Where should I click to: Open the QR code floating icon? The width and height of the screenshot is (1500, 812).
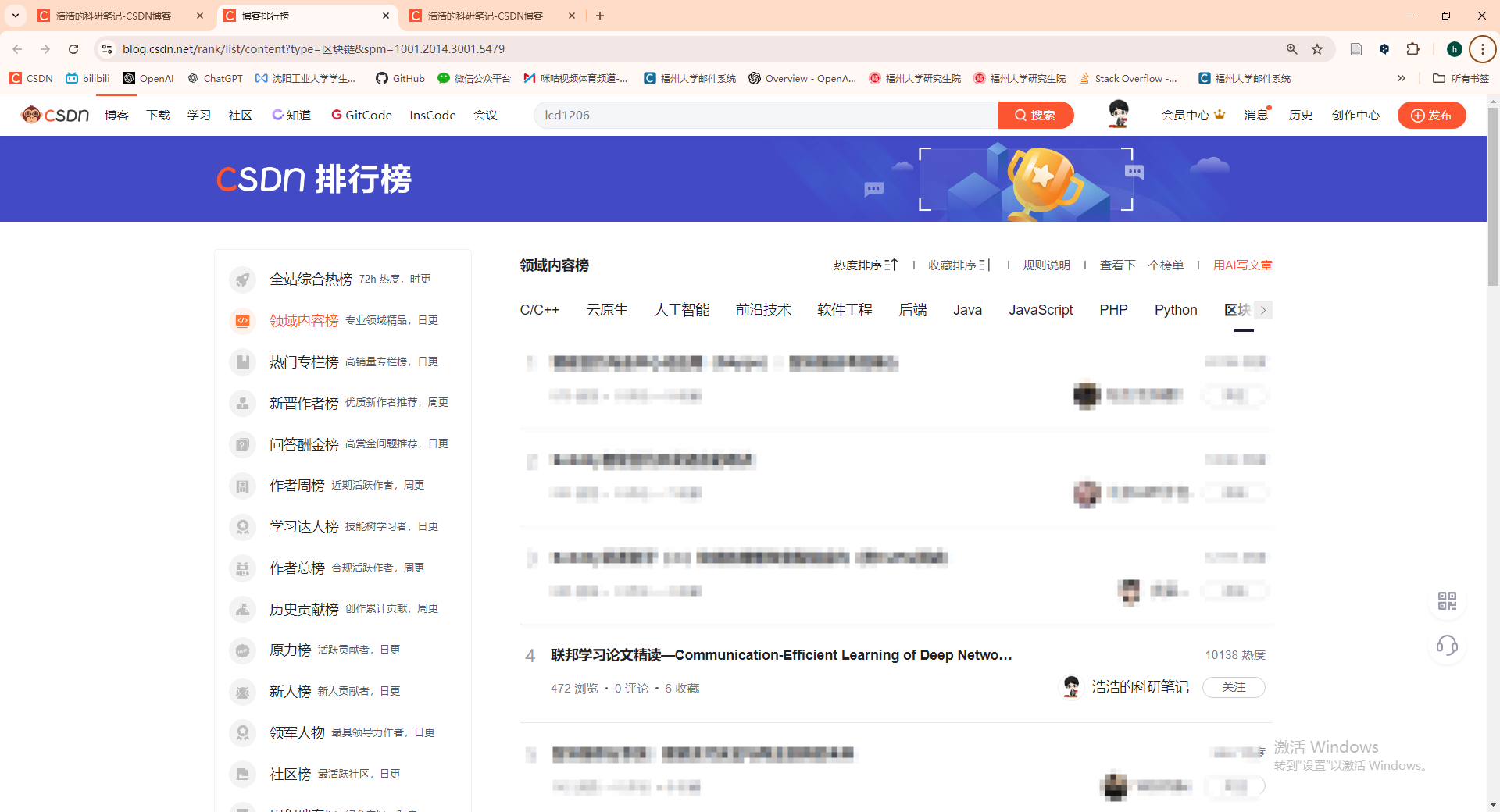point(1447,600)
